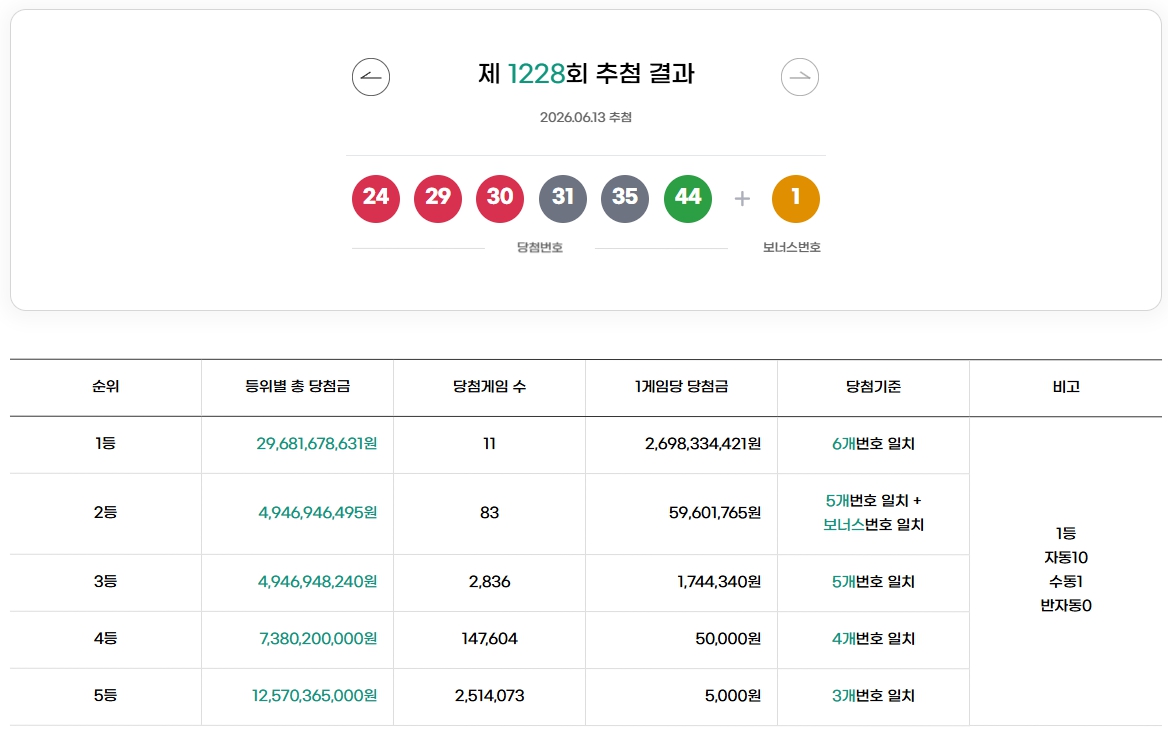Image resolution: width=1168 pixels, height=732 pixels.
Task: Click the 5개번호 일치 criterion in the 3등 row
Action: tap(873, 582)
